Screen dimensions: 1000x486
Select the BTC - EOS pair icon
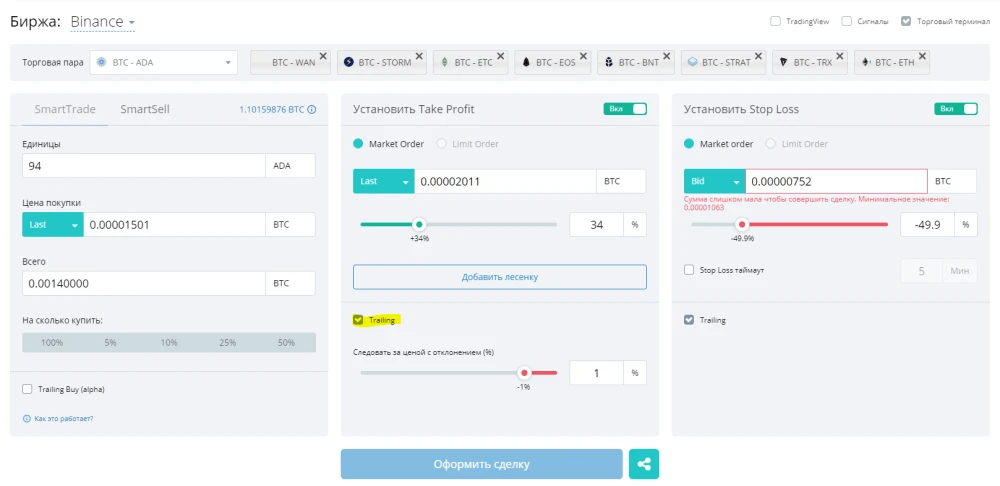526,63
